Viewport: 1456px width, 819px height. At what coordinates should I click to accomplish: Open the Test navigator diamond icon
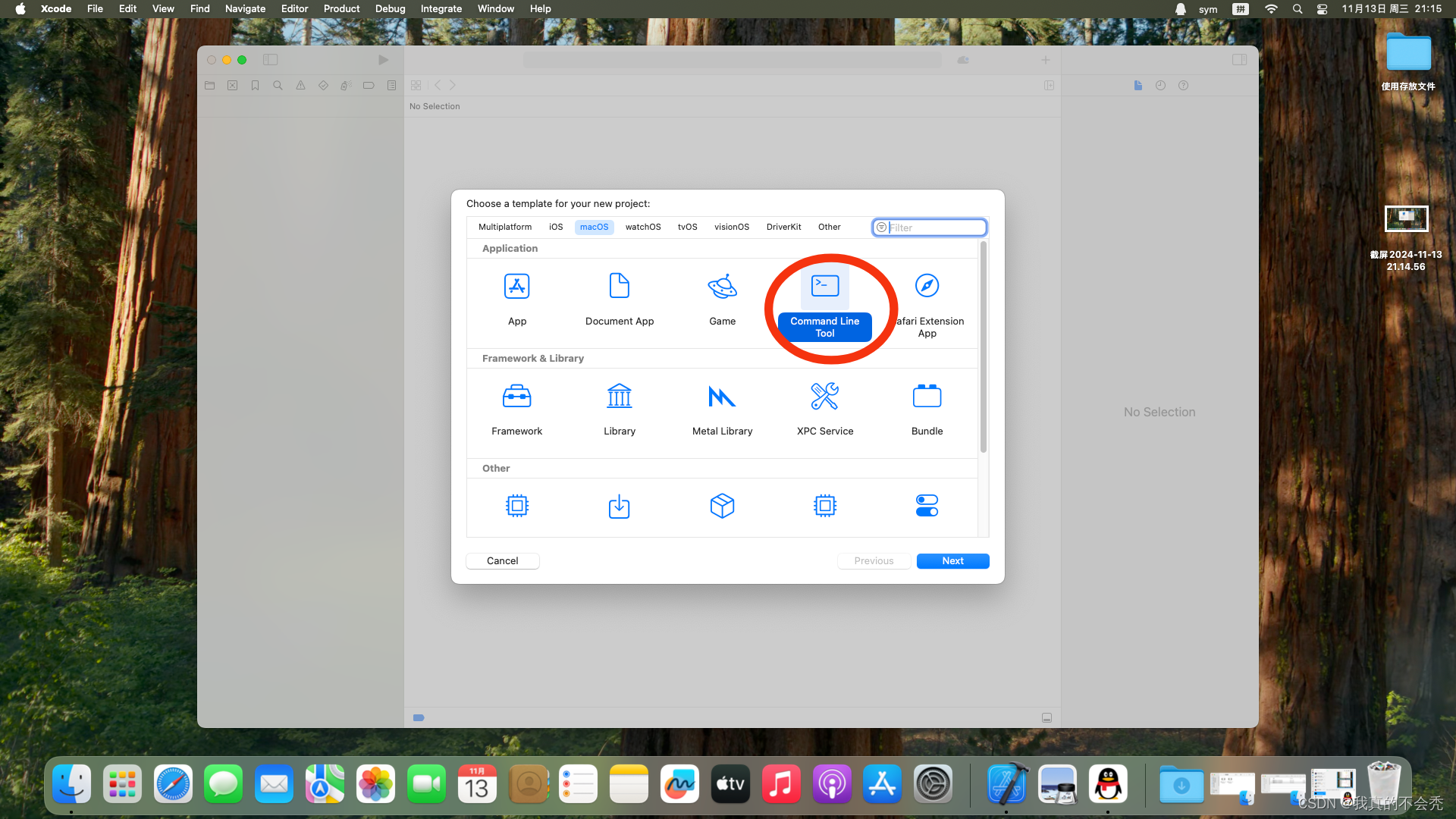click(x=324, y=86)
